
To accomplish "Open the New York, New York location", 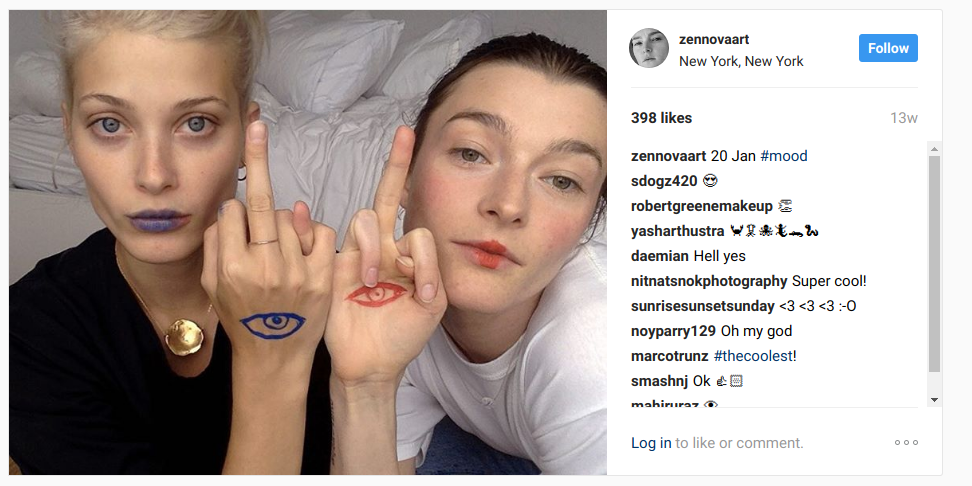I will coord(741,61).
